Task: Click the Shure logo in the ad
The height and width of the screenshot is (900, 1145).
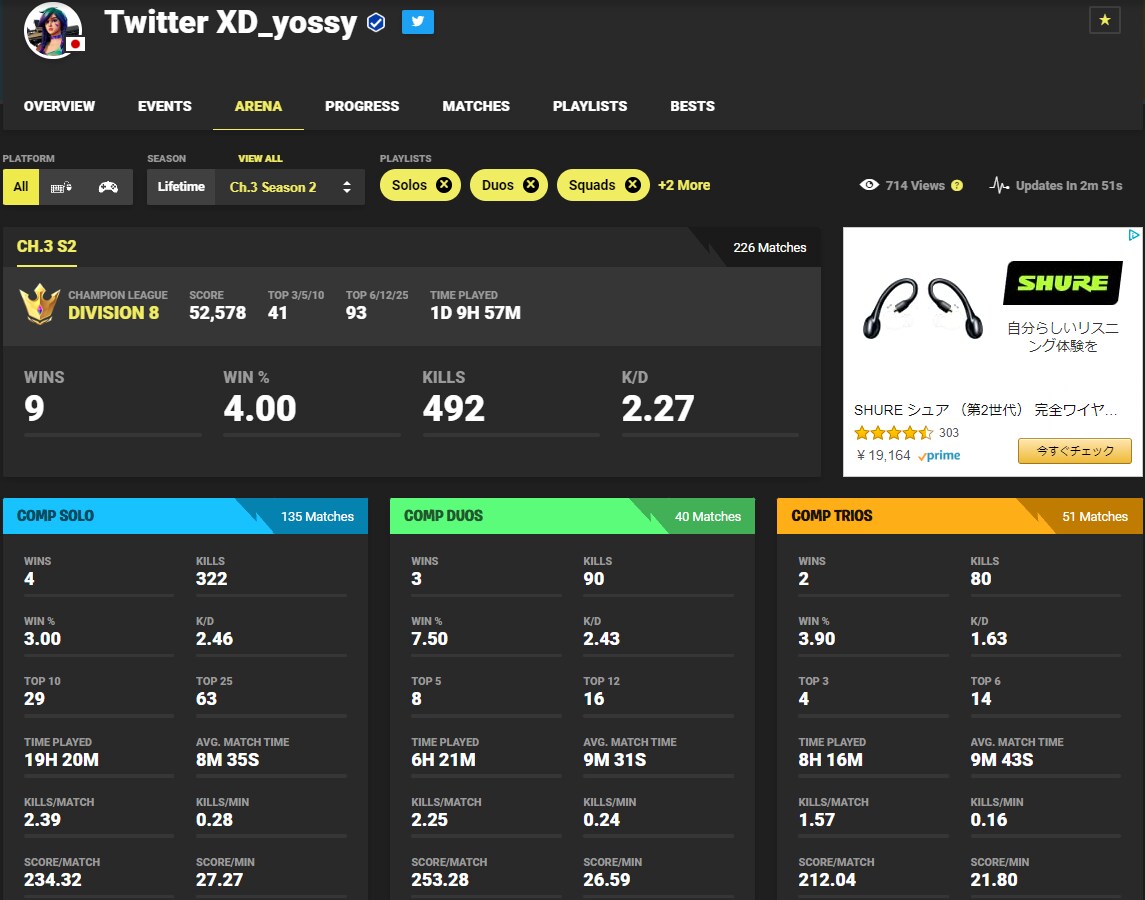Action: click(1062, 283)
